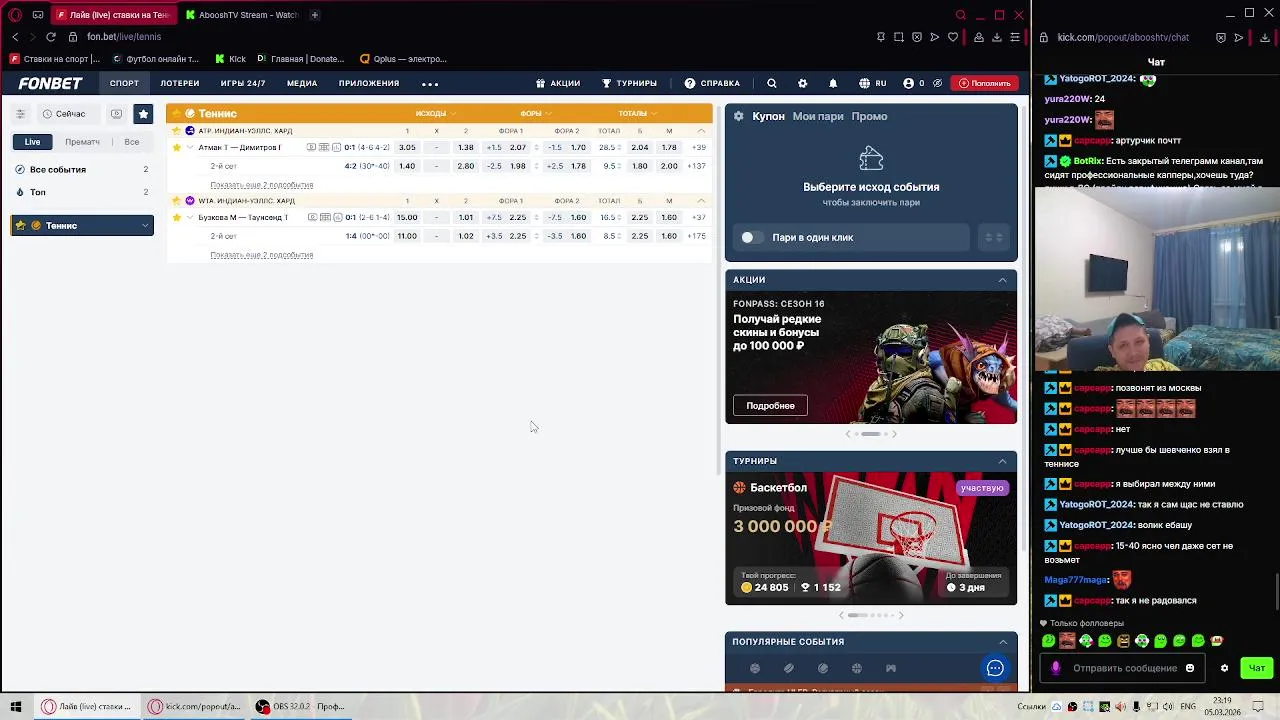Click the green Чат send button
This screenshot has width=1280, height=720.
[x=1257, y=668]
